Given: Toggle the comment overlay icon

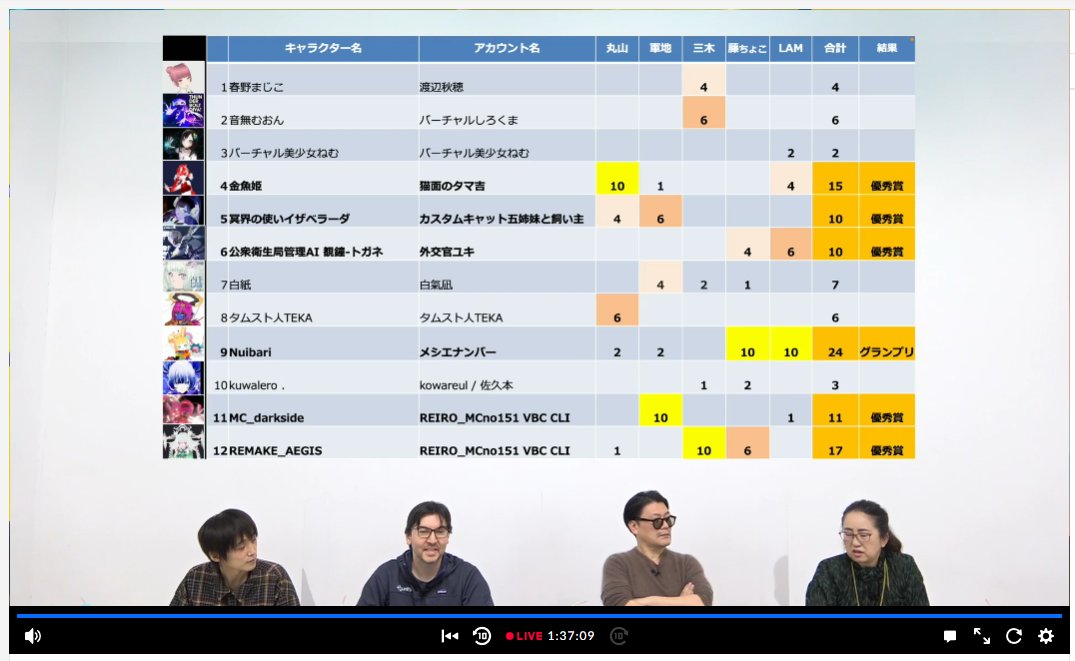Looking at the screenshot, I should 950,636.
